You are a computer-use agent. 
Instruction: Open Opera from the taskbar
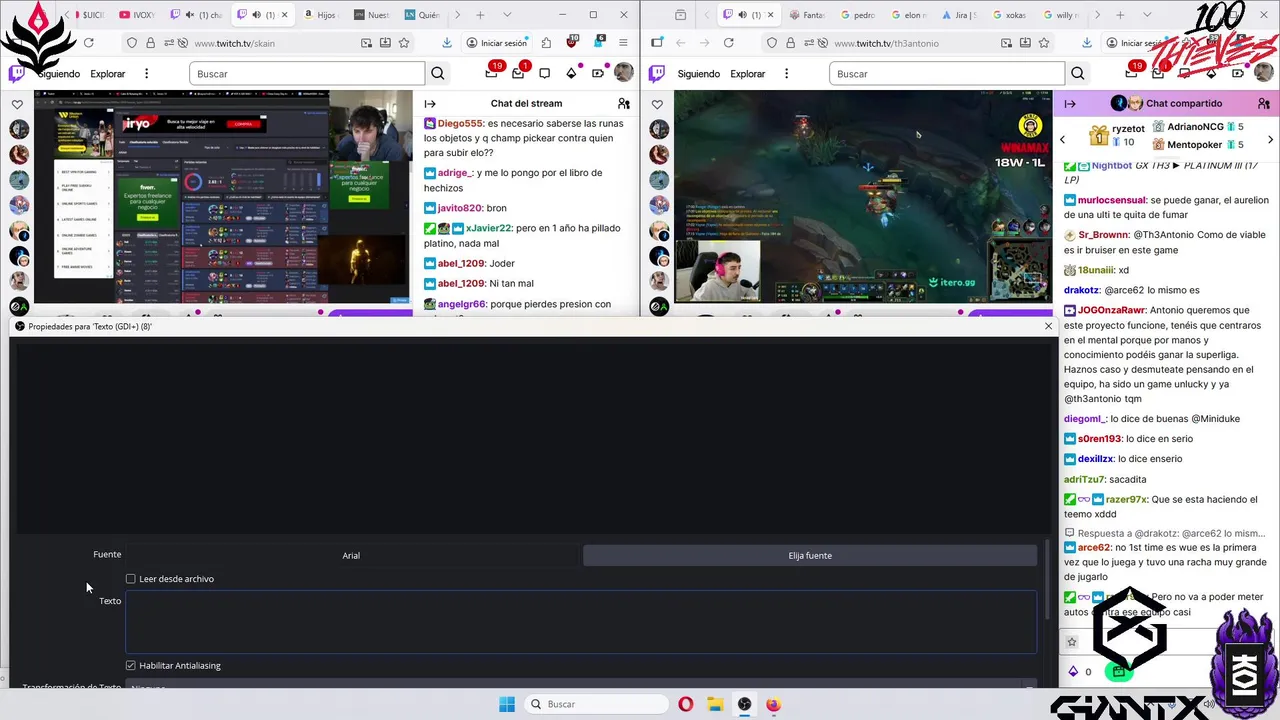(x=685, y=704)
